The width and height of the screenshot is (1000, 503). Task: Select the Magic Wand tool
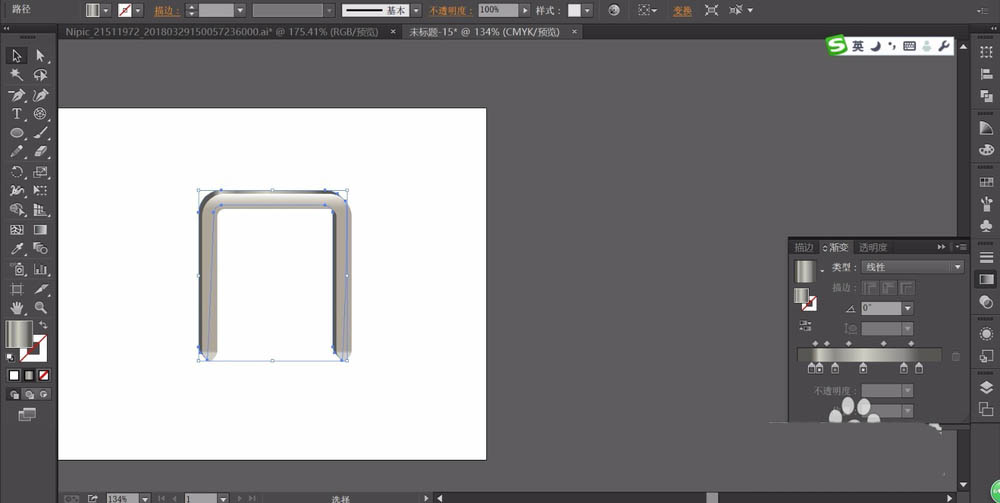point(17,75)
